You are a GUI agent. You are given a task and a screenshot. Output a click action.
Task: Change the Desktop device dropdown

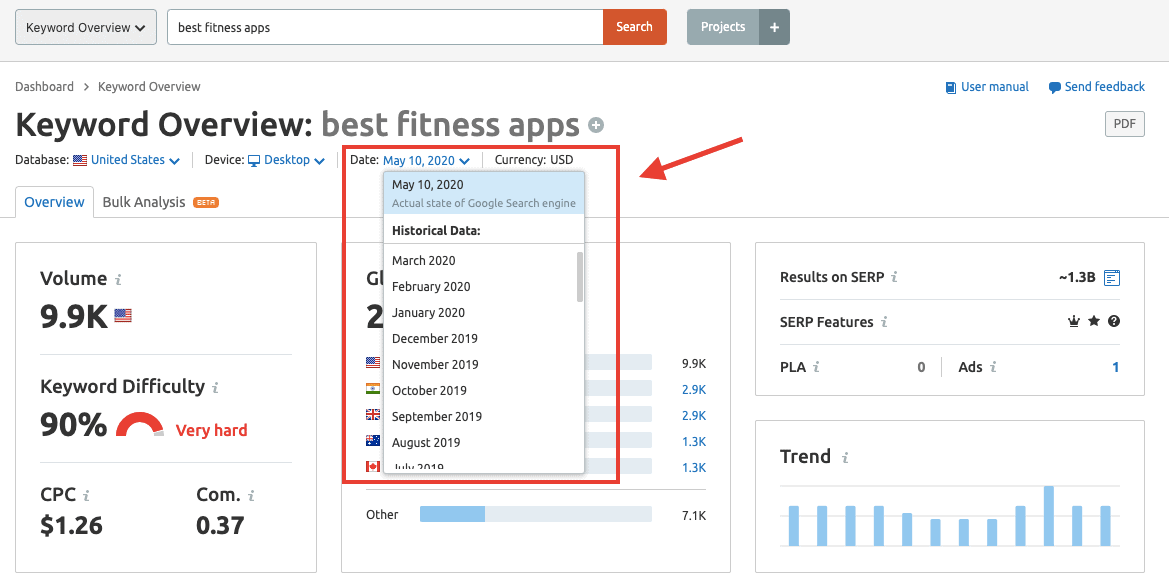(287, 160)
